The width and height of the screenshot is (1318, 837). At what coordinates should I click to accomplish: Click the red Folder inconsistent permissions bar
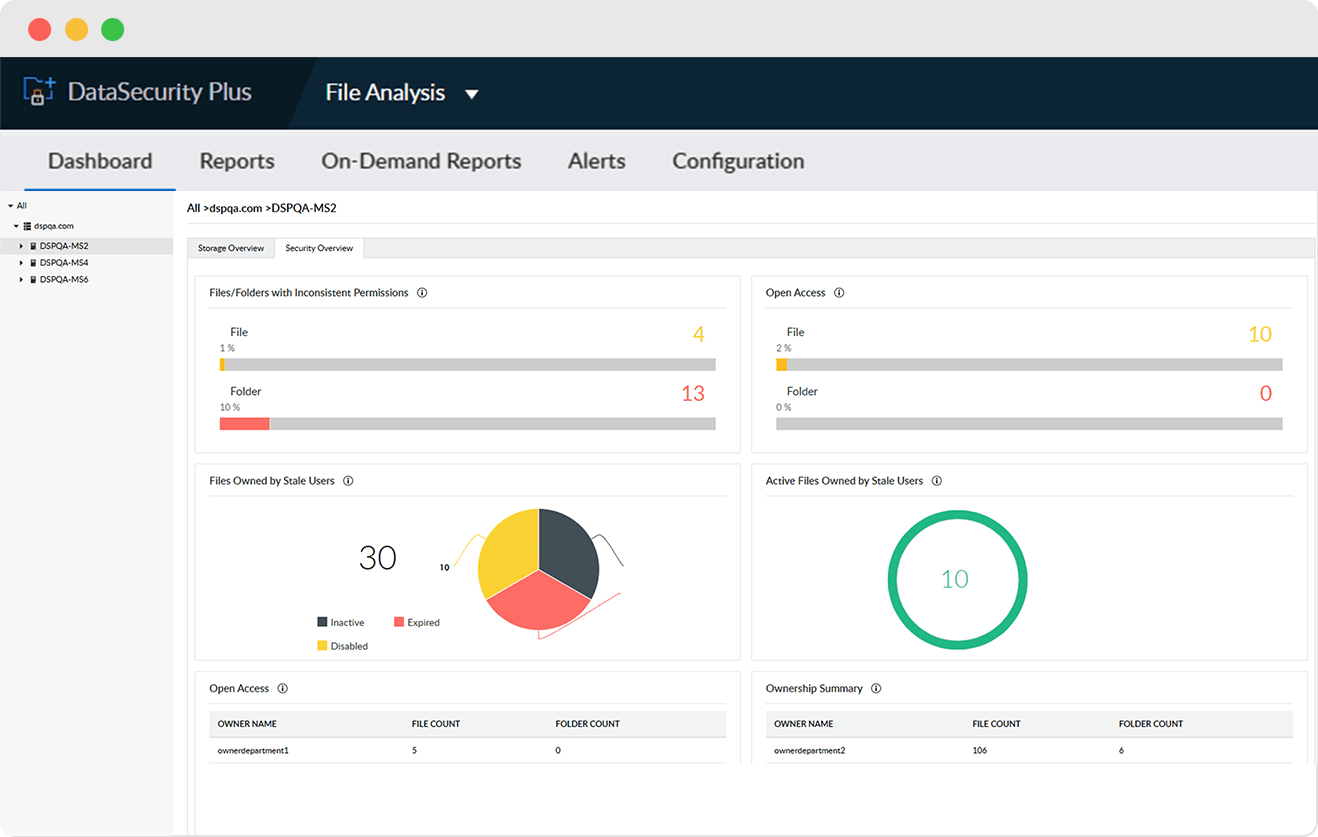(x=245, y=424)
